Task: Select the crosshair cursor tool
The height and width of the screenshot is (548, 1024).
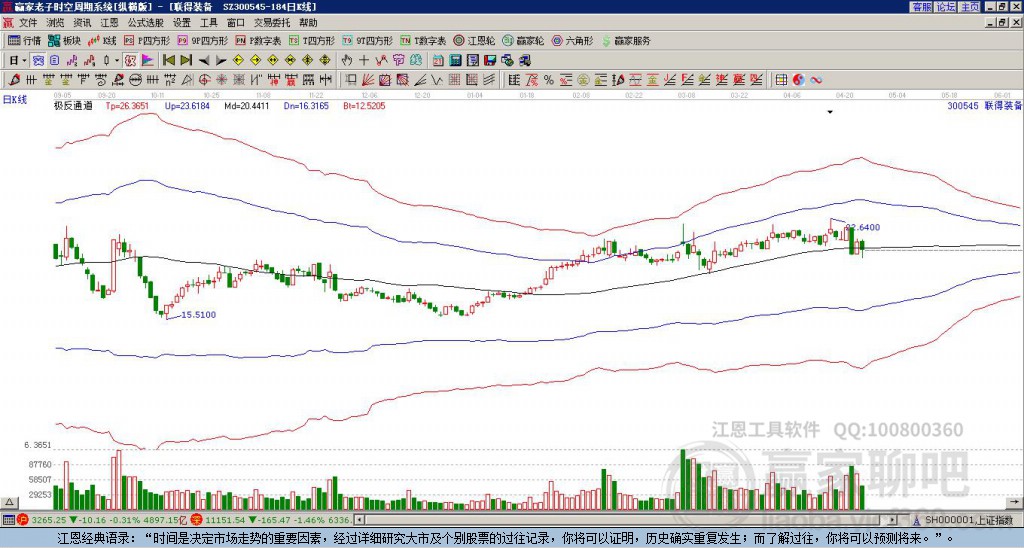Action: click(364, 60)
